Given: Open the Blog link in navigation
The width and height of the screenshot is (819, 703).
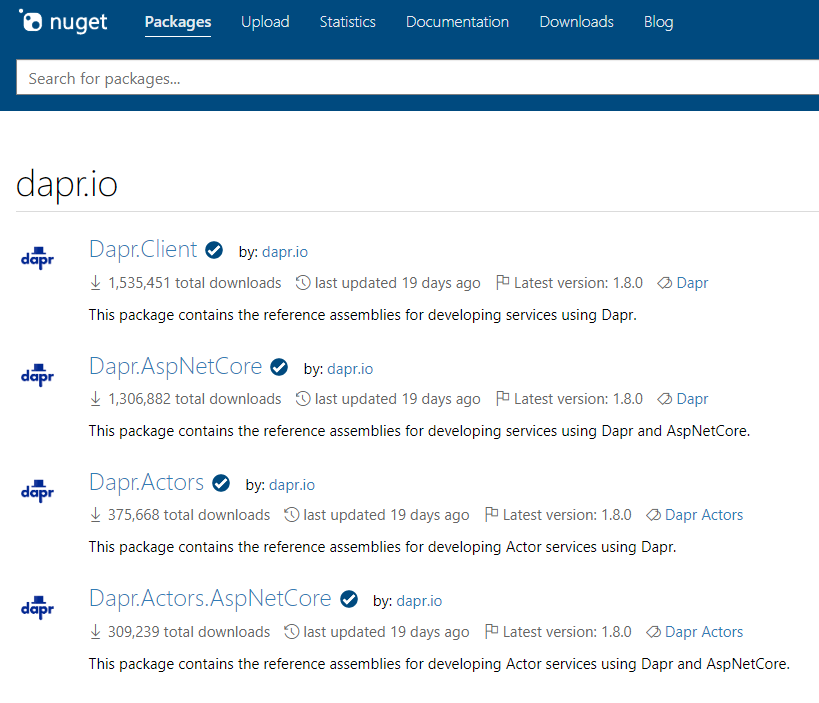Looking at the screenshot, I should [x=658, y=22].
